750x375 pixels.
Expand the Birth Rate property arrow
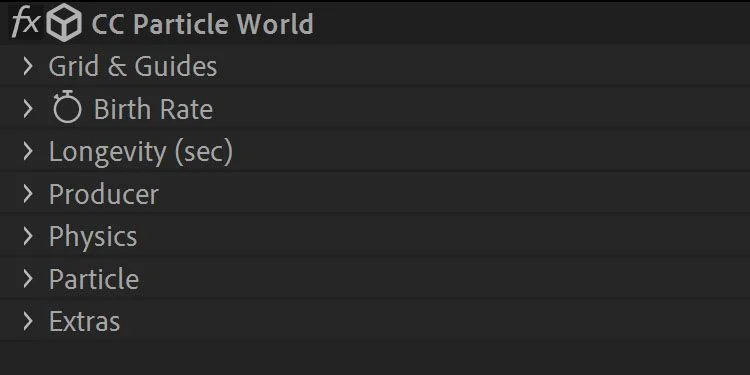(x=28, y=109)
